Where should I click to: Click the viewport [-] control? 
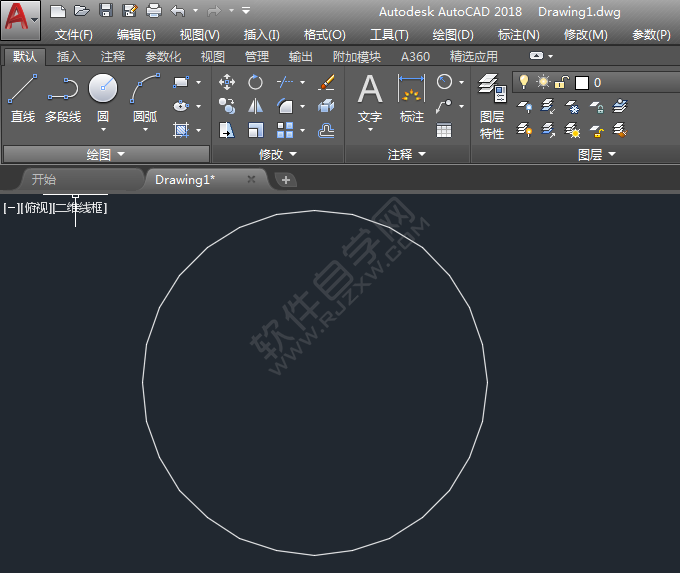11,208
